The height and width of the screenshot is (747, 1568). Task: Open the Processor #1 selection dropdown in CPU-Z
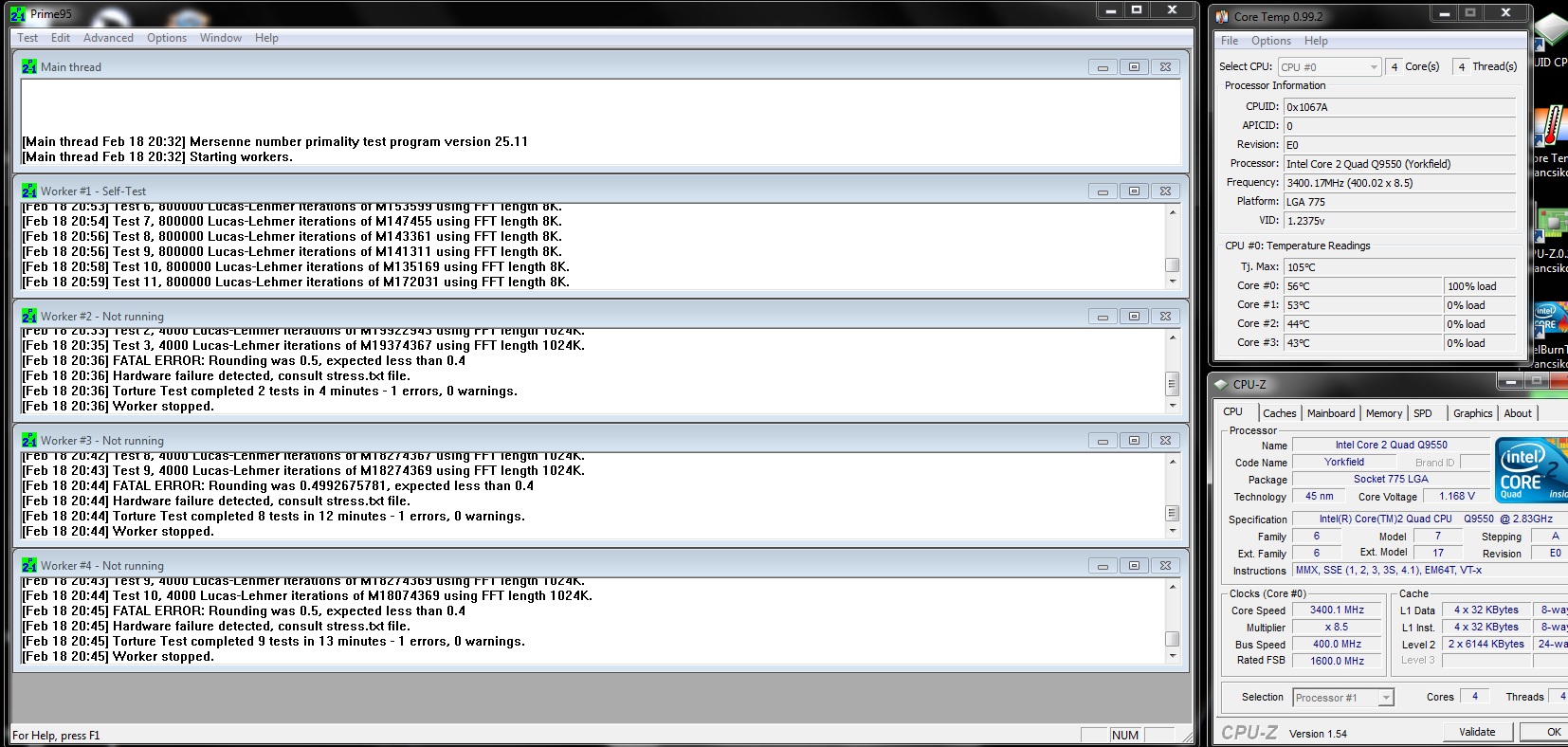point(1343,698)
